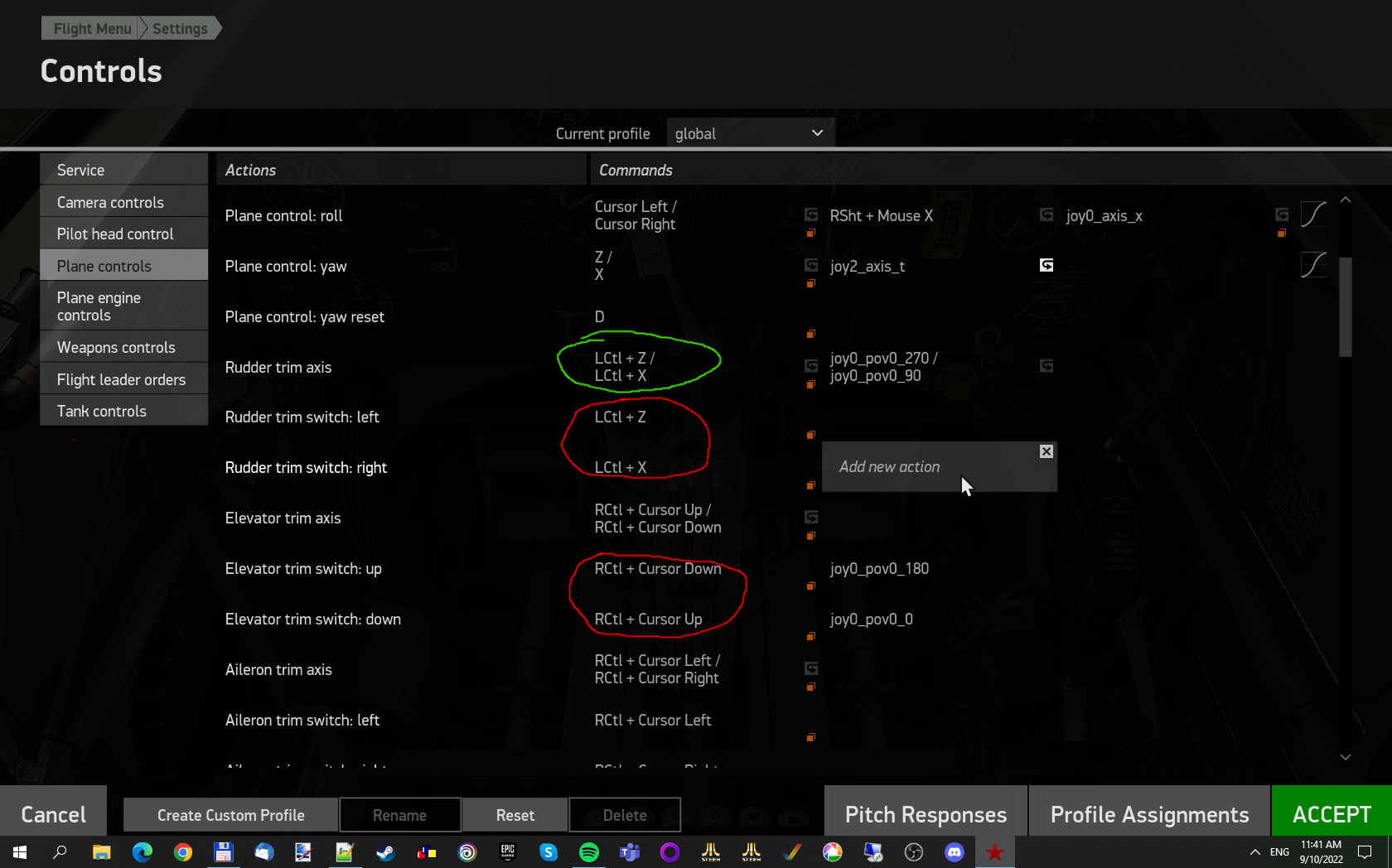Image resolution: width=1392 pixels, height=868 pixels.
Task: Click Create Custom Profile
Action: [x=230, y=815]
